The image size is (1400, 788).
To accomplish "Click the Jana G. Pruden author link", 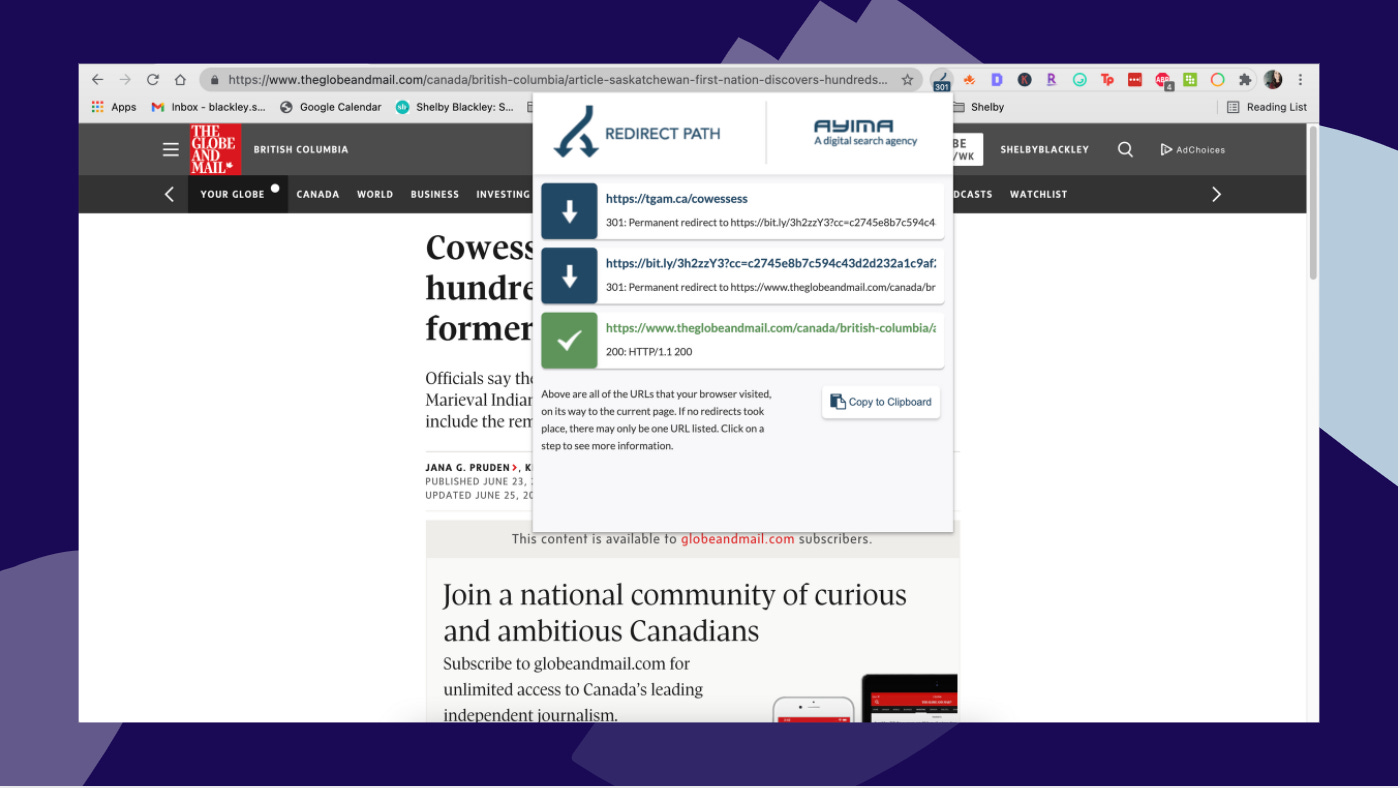I will tap(469, 467).
